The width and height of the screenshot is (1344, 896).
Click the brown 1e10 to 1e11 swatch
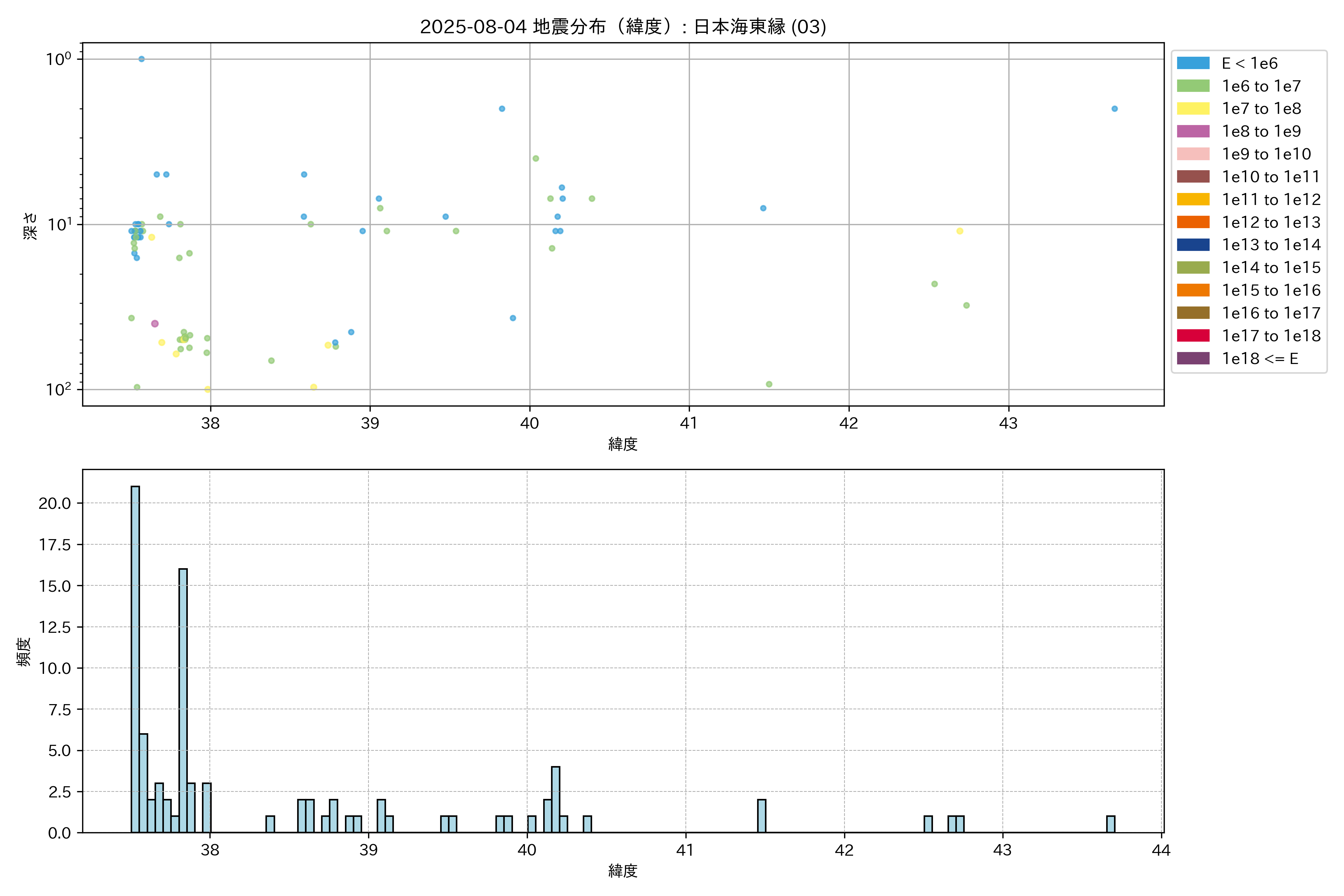[1193, 177]
